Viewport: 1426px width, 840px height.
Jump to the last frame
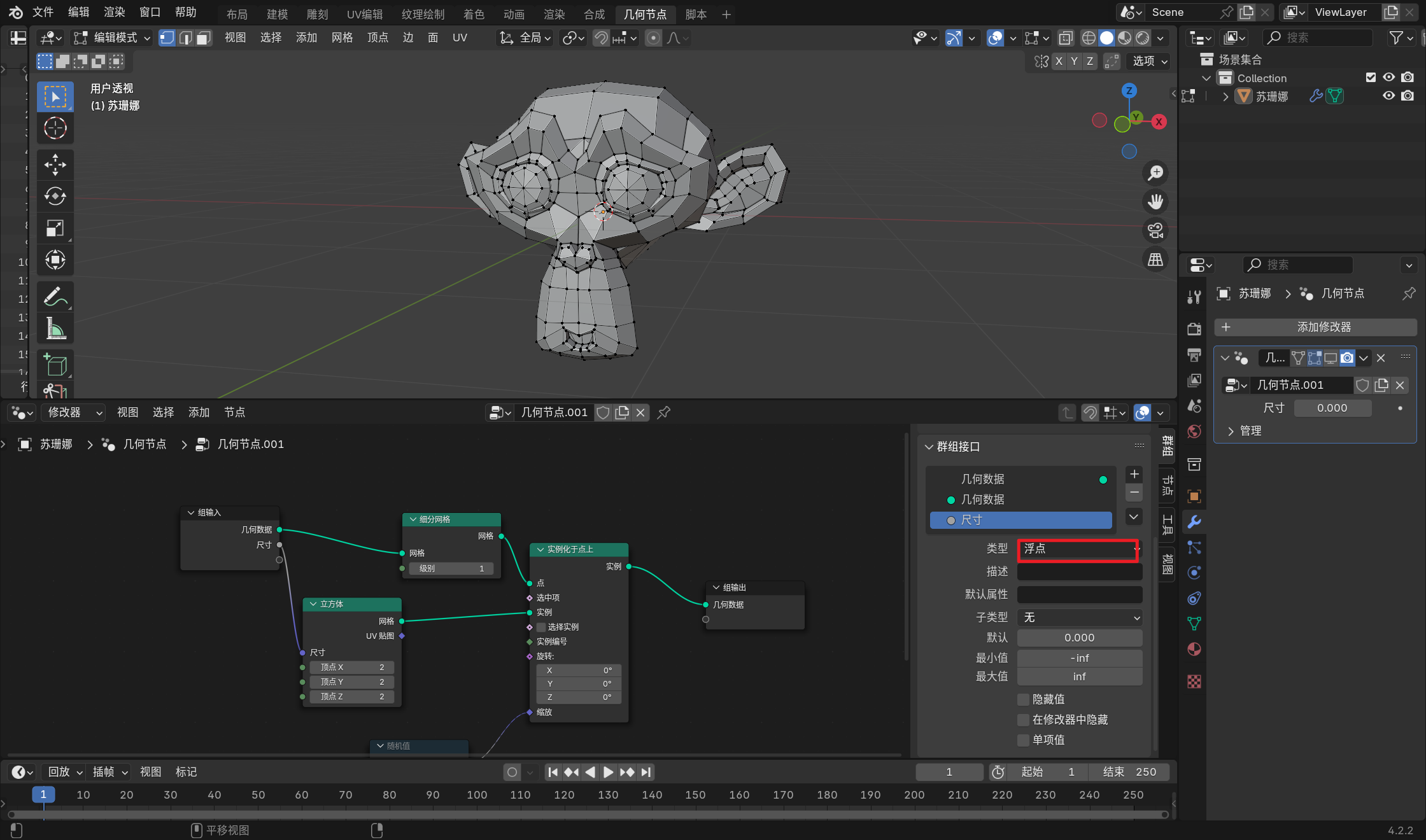tap(646, 772)
